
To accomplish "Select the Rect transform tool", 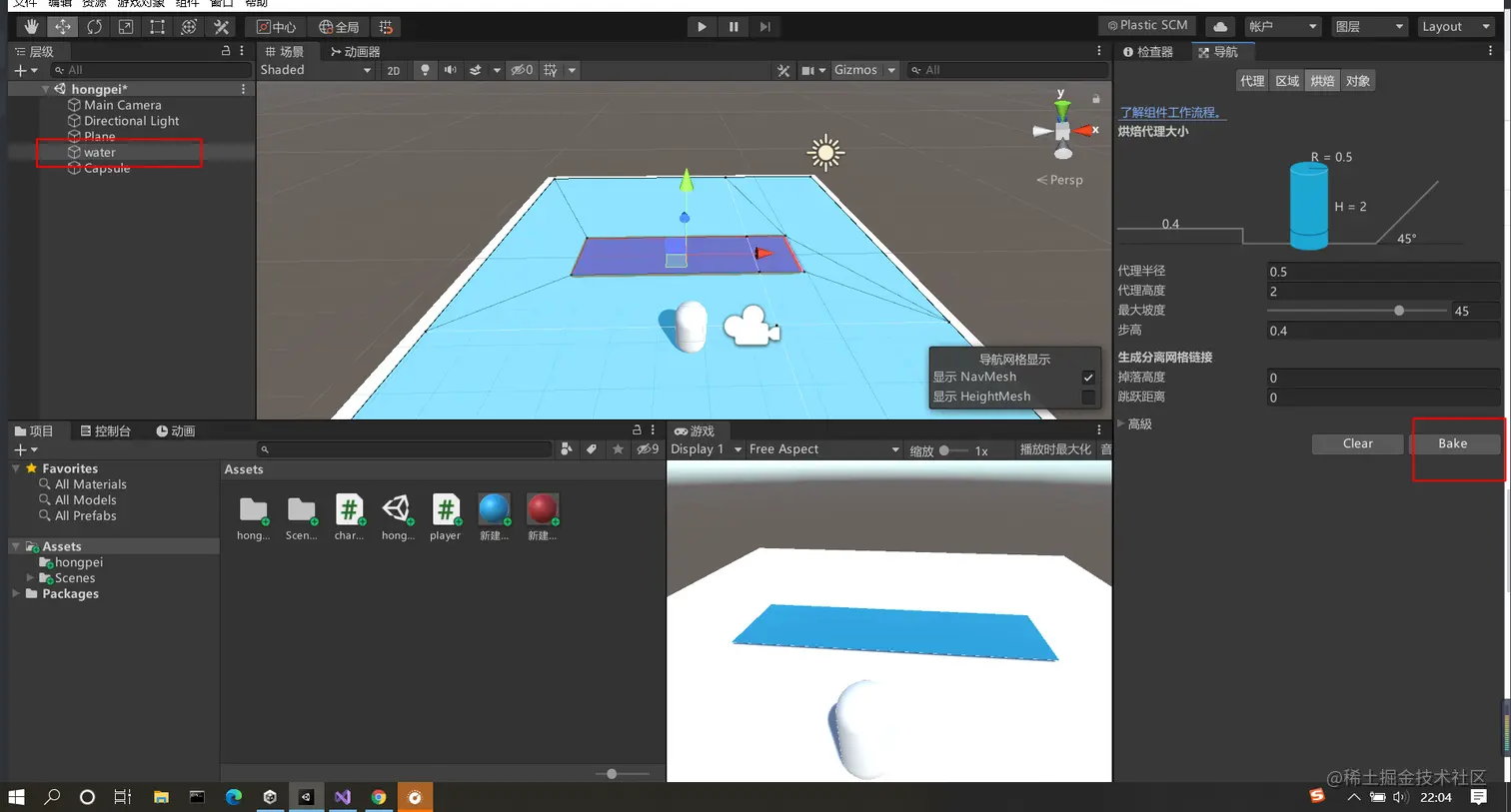I will coord(157,27).
